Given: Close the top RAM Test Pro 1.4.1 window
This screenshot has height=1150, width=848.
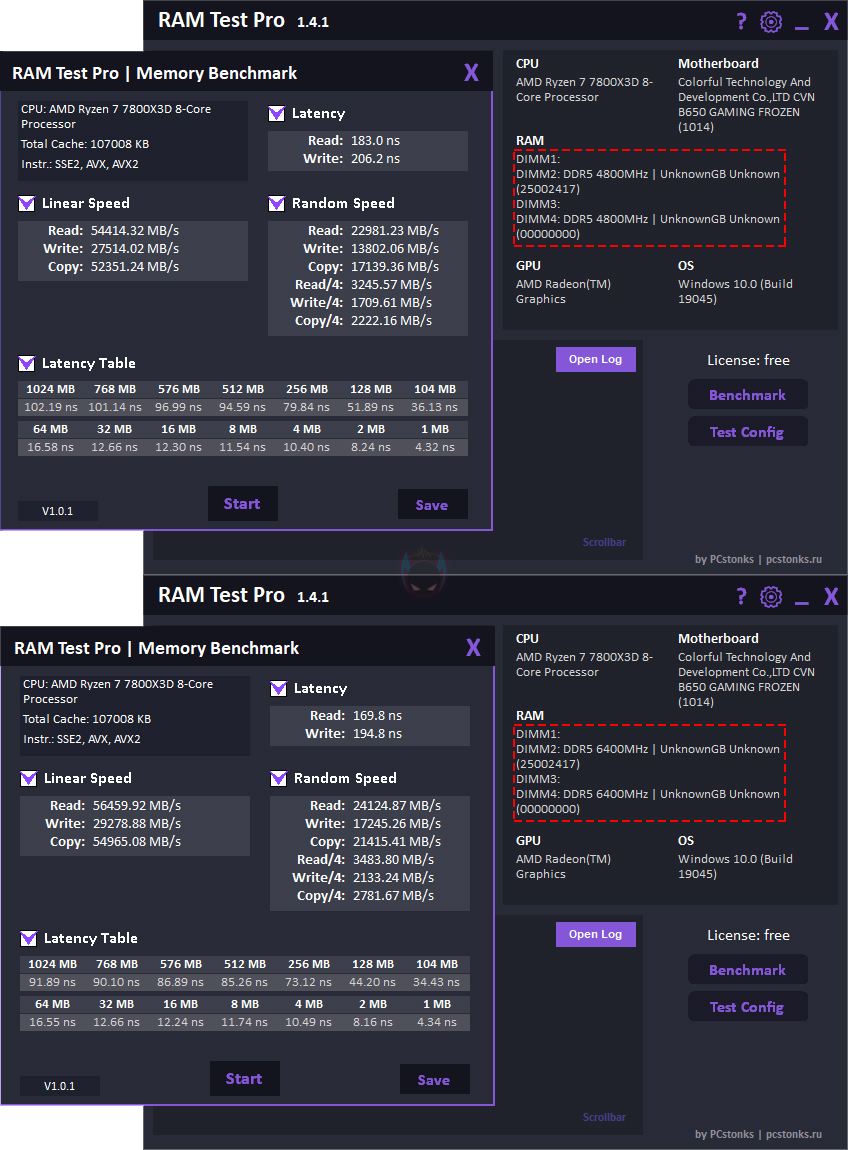Looking at the screenshot, I should pyautogui.click(x=831, y=21).
